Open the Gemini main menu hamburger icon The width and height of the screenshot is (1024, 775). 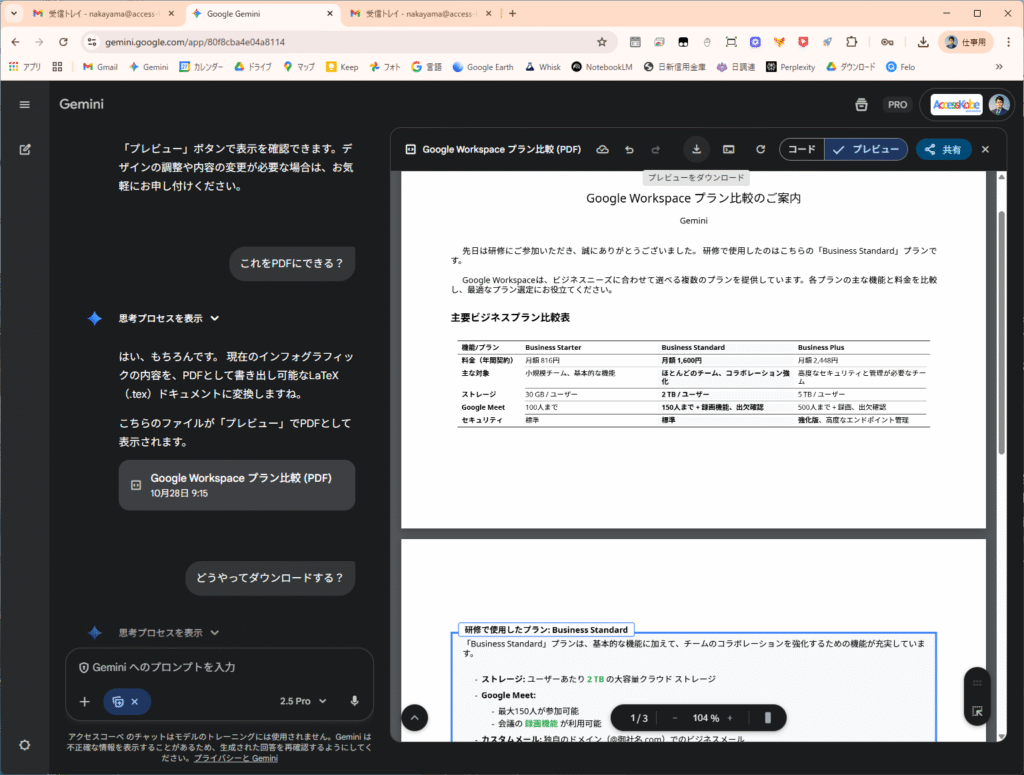click(25, 104)
